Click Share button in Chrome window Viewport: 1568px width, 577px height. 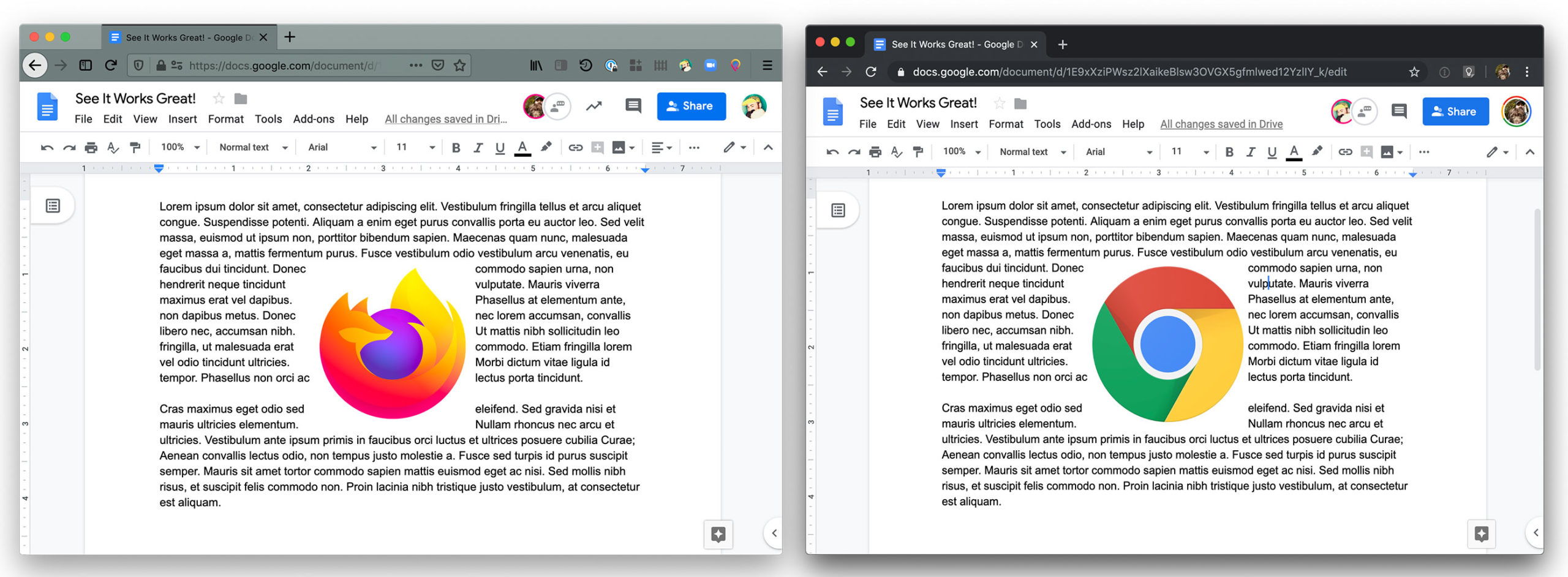pos(1455,111)
